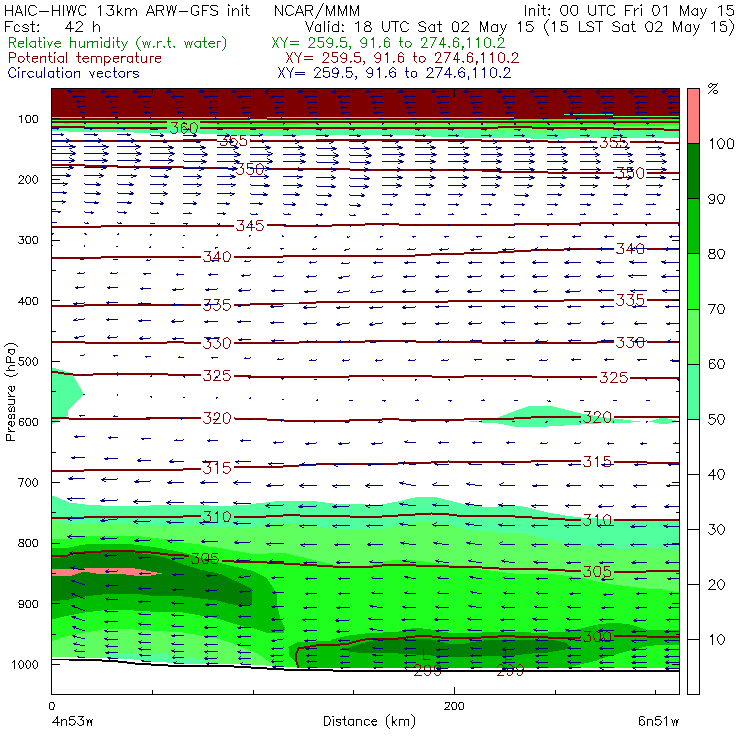Click the '6n51w' end location label
This screenshot has width=740, height=740.
pos(658,721)
